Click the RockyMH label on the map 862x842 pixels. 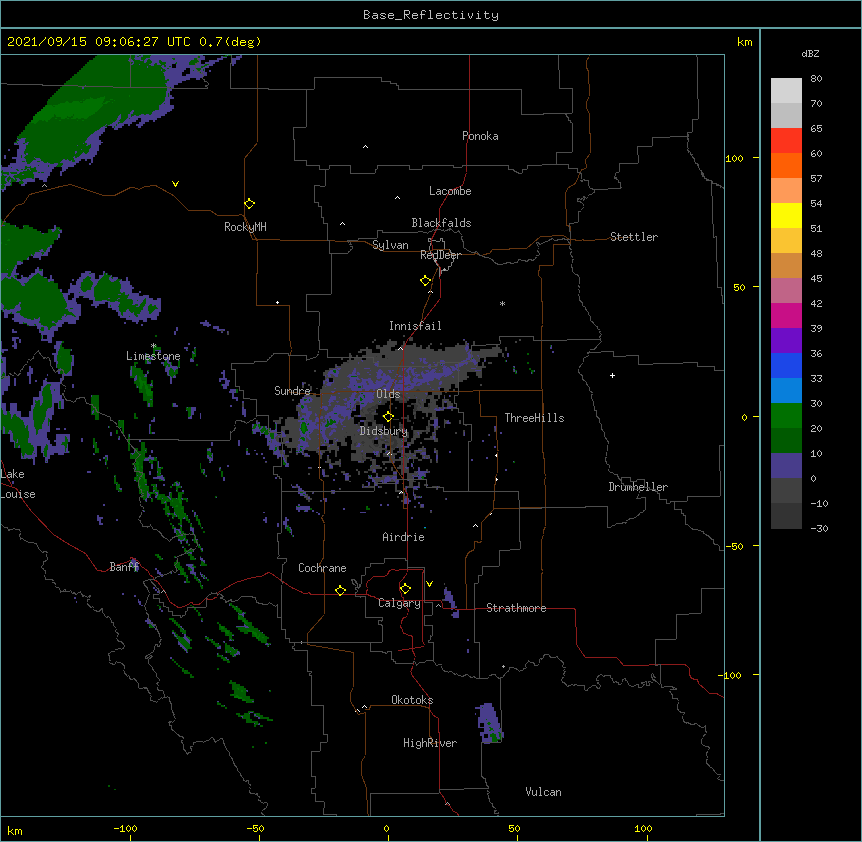click(x=245, y=227)
